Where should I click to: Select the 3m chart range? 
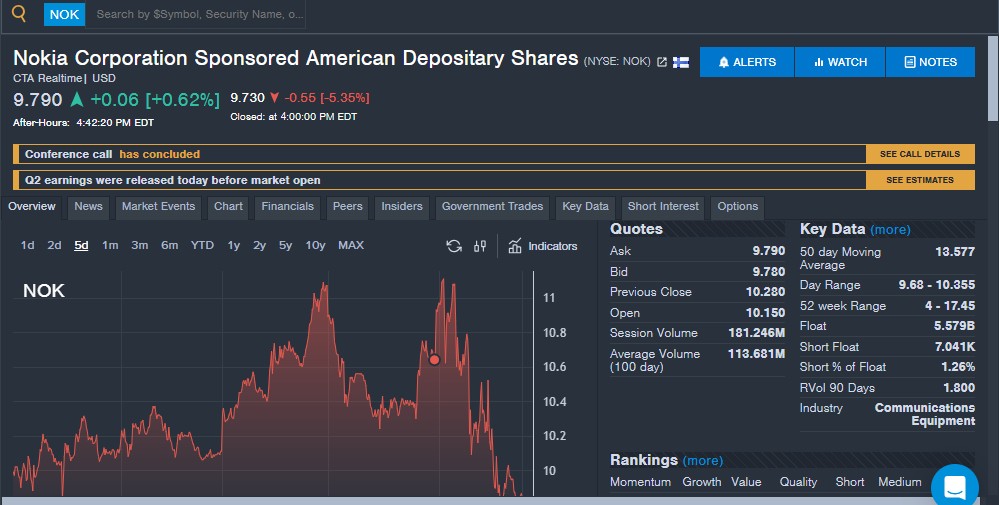point(140,245)
